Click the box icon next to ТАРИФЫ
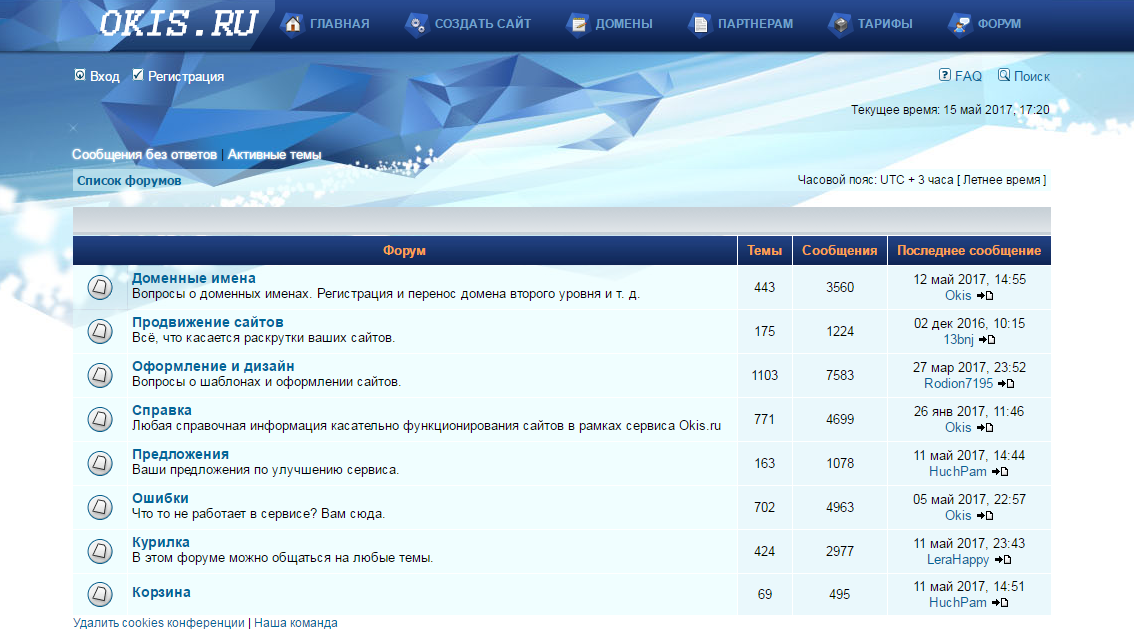 (x=840, y=25)
